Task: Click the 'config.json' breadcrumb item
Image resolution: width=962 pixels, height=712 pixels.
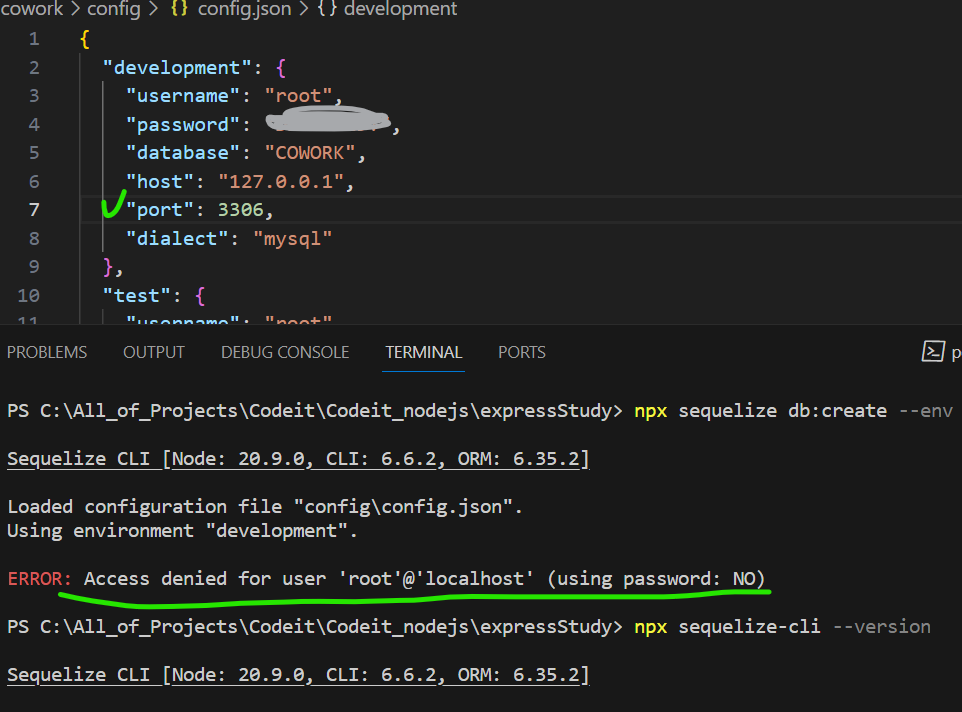Action: 244,9
